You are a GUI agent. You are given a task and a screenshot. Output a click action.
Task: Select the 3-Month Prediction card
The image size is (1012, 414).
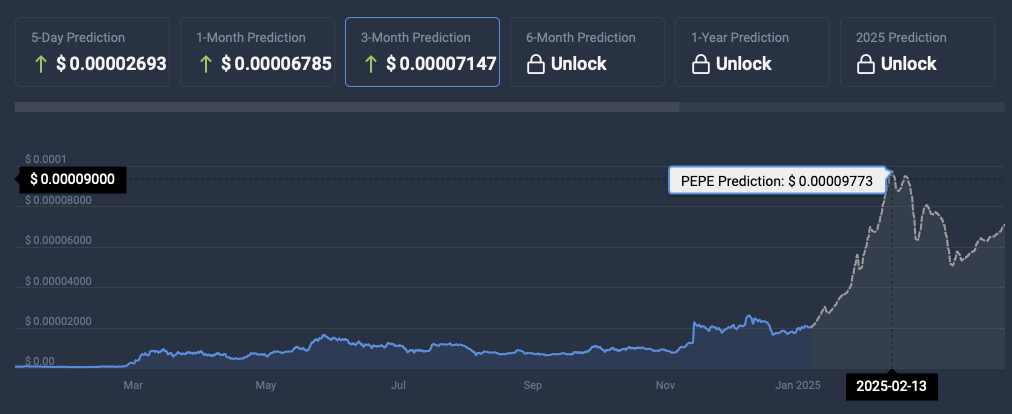click(423, 52)
